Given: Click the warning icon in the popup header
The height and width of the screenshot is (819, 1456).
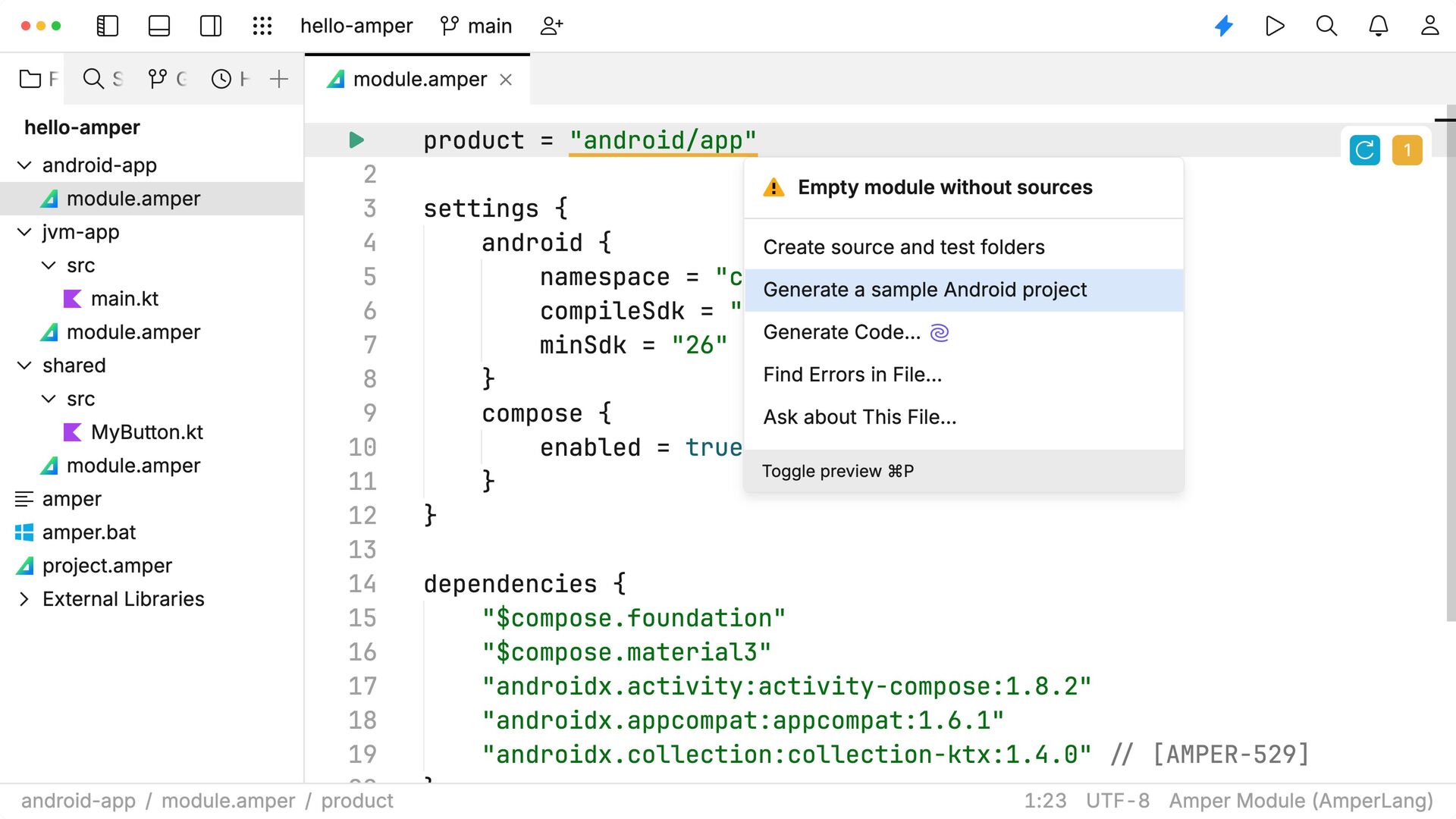Looking at the screenshot, I should click(773, 187).
